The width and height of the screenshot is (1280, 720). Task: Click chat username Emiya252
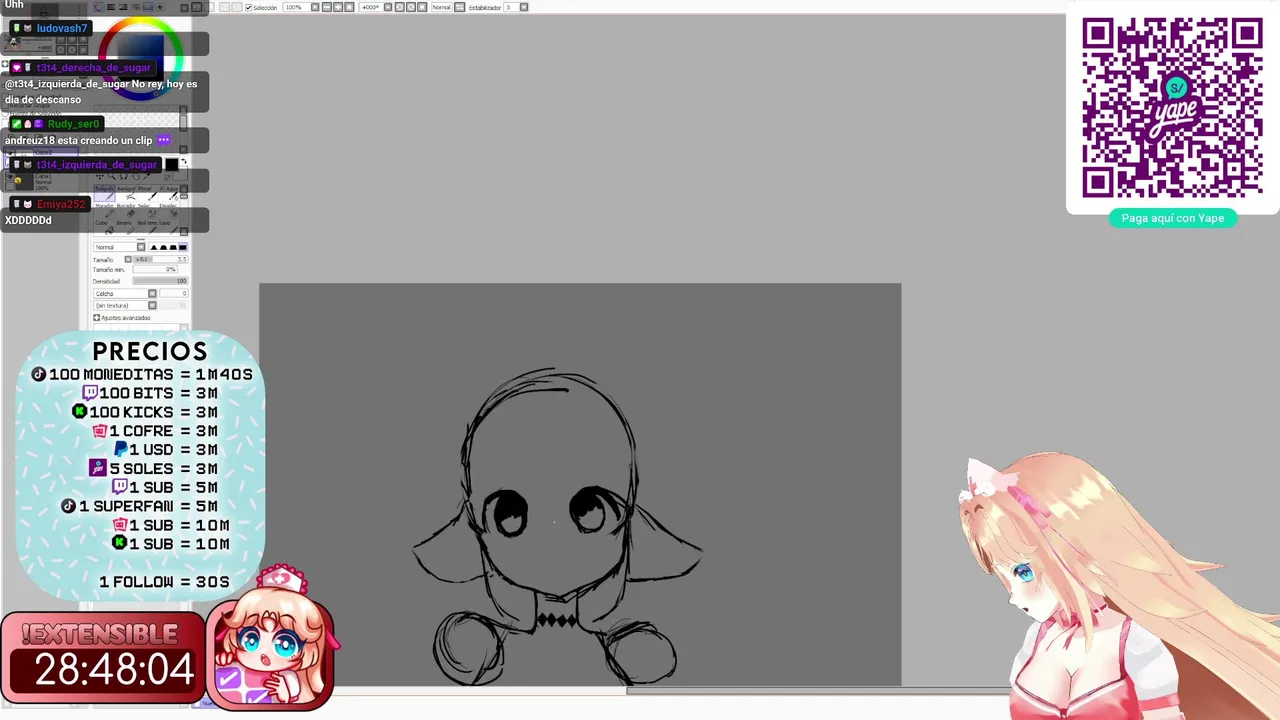tap(61, 204)
